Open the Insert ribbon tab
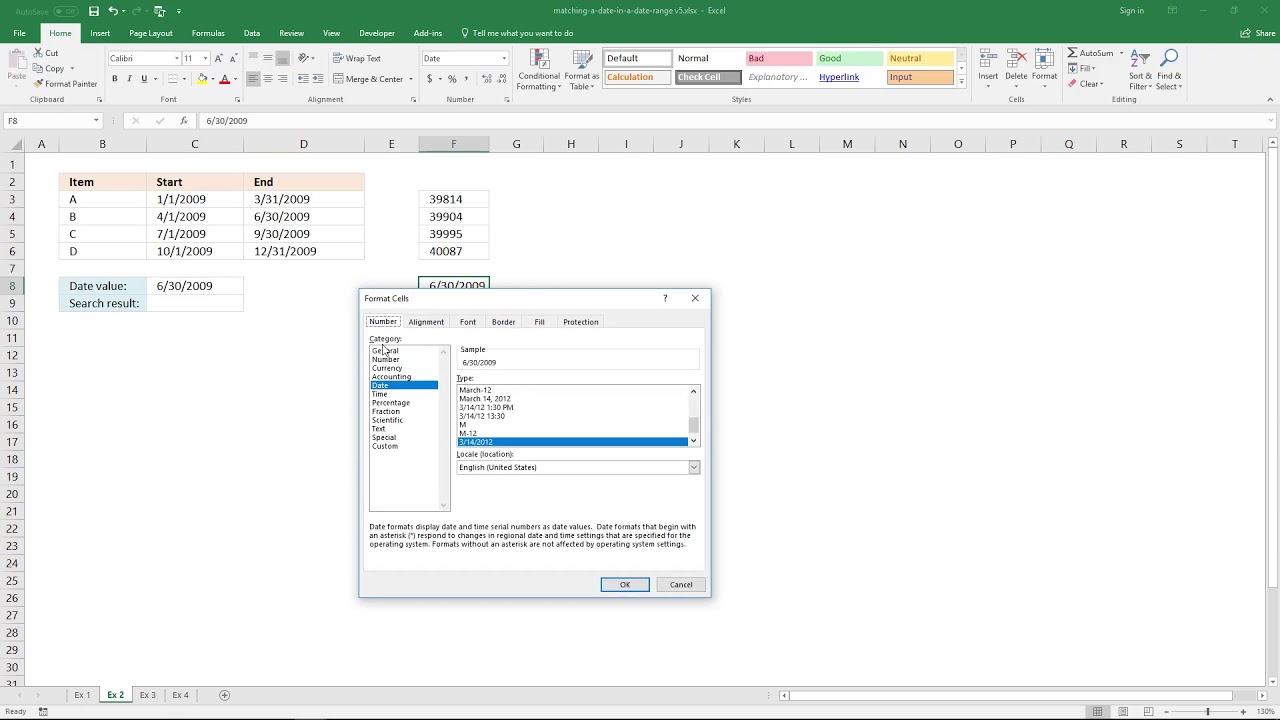The image size is (1280, 720). pos(100,33)
